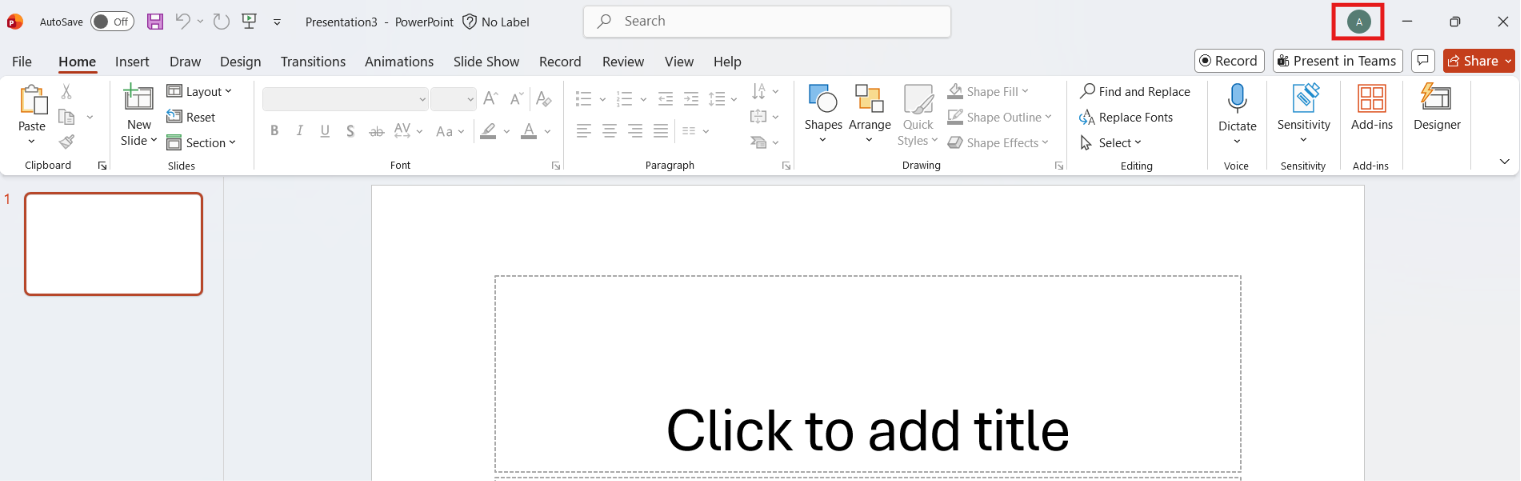Viewport: 1521px width, 481px height.
Task: Toggle Bold formatting
Action: [273, 131]
